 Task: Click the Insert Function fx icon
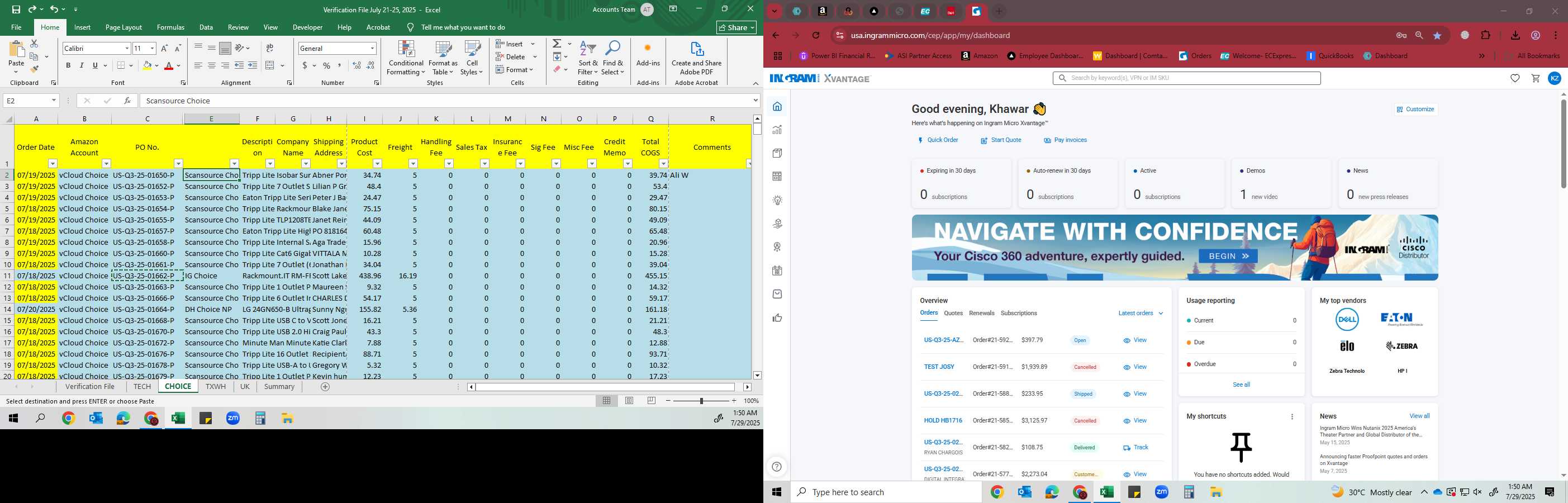pyautogui.click(x=127, y=101)
